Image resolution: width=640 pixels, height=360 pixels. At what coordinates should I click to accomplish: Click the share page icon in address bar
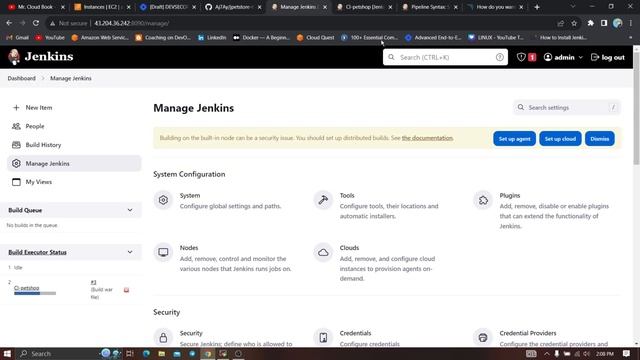click(x=560, y=23)
